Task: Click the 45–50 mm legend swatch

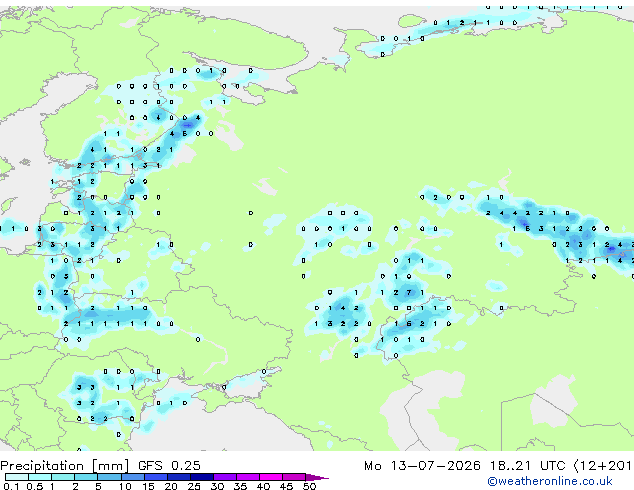Action: point(294,477)
